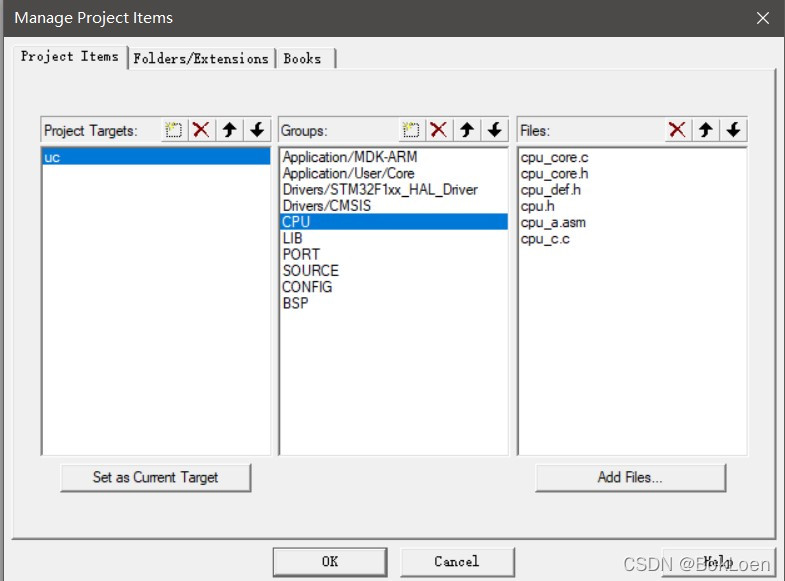The image size is (785, 581).
Task: Select the Application/User/Core group
Action: 394,173
